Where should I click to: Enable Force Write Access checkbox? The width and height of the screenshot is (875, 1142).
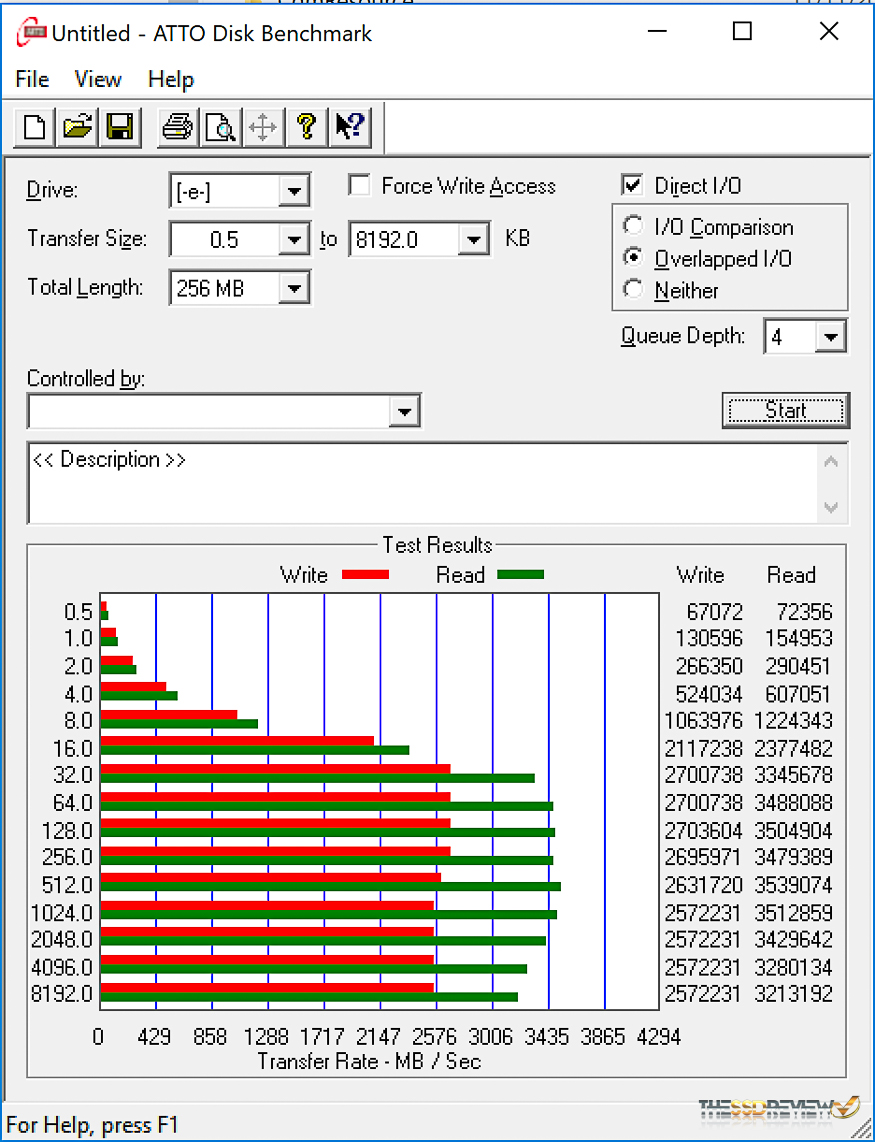(x=359, y=186)
